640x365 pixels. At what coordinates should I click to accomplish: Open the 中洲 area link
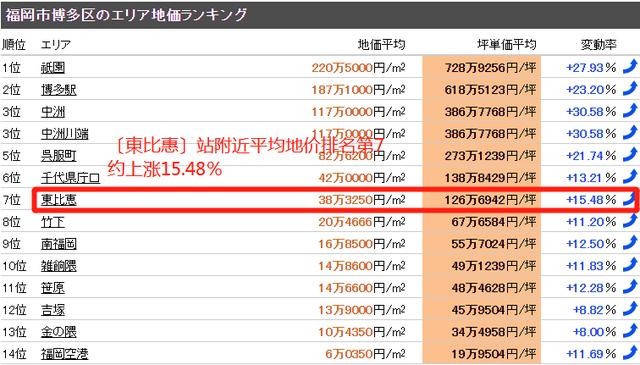point(53,112)
